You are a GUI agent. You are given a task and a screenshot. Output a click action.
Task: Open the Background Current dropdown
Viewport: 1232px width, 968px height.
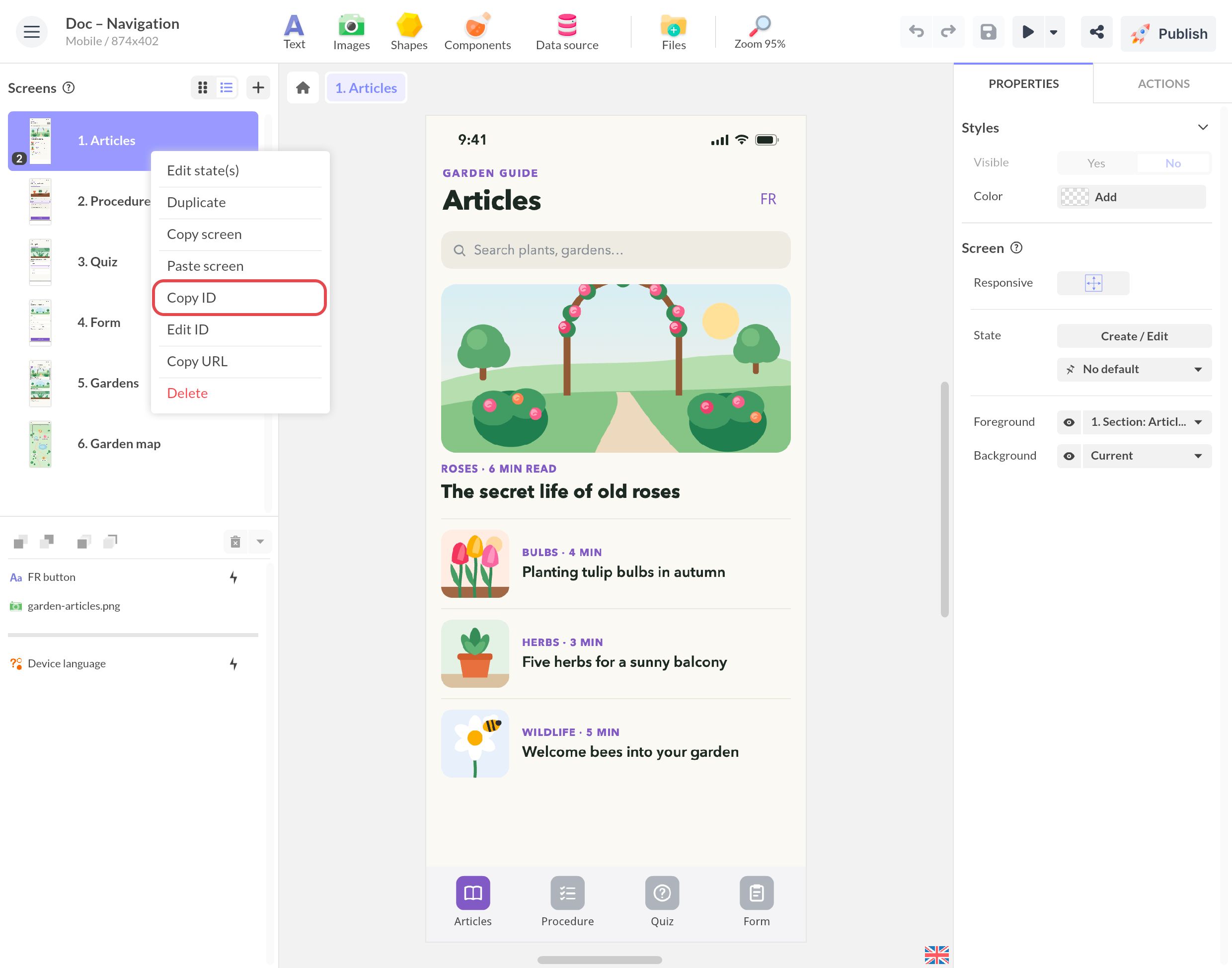click(1147, 456)
